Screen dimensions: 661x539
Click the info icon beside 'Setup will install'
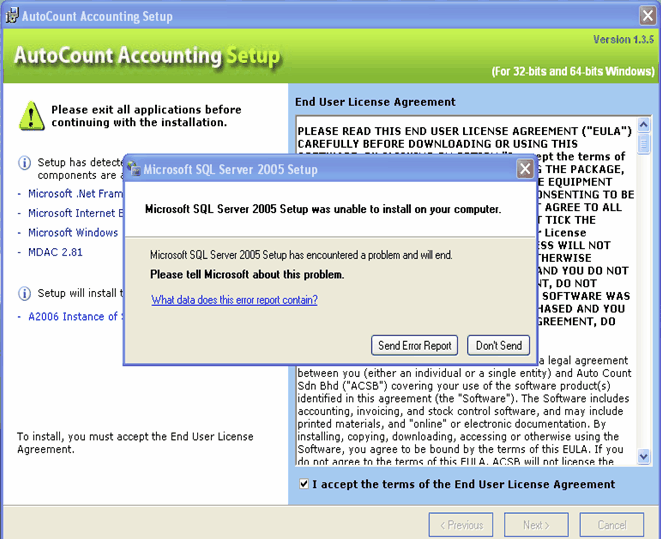24,293
